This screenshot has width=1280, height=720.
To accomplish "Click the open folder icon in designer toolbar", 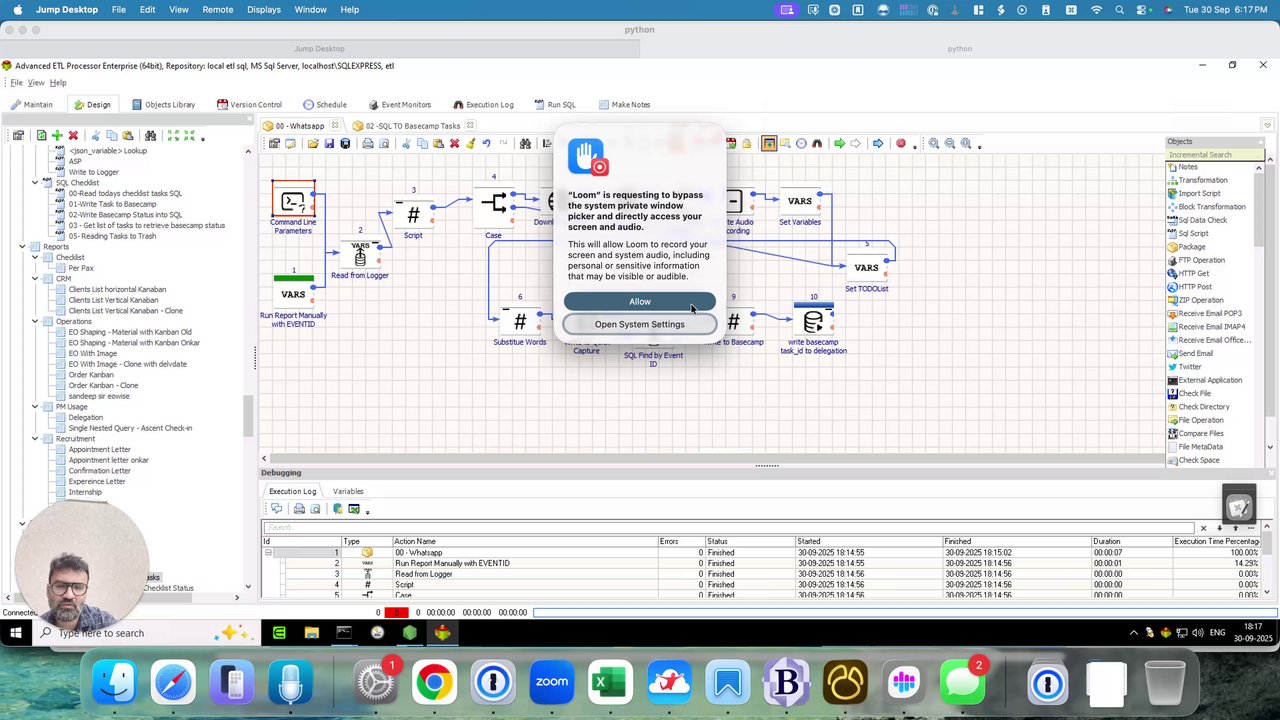I will click(313, 143).
